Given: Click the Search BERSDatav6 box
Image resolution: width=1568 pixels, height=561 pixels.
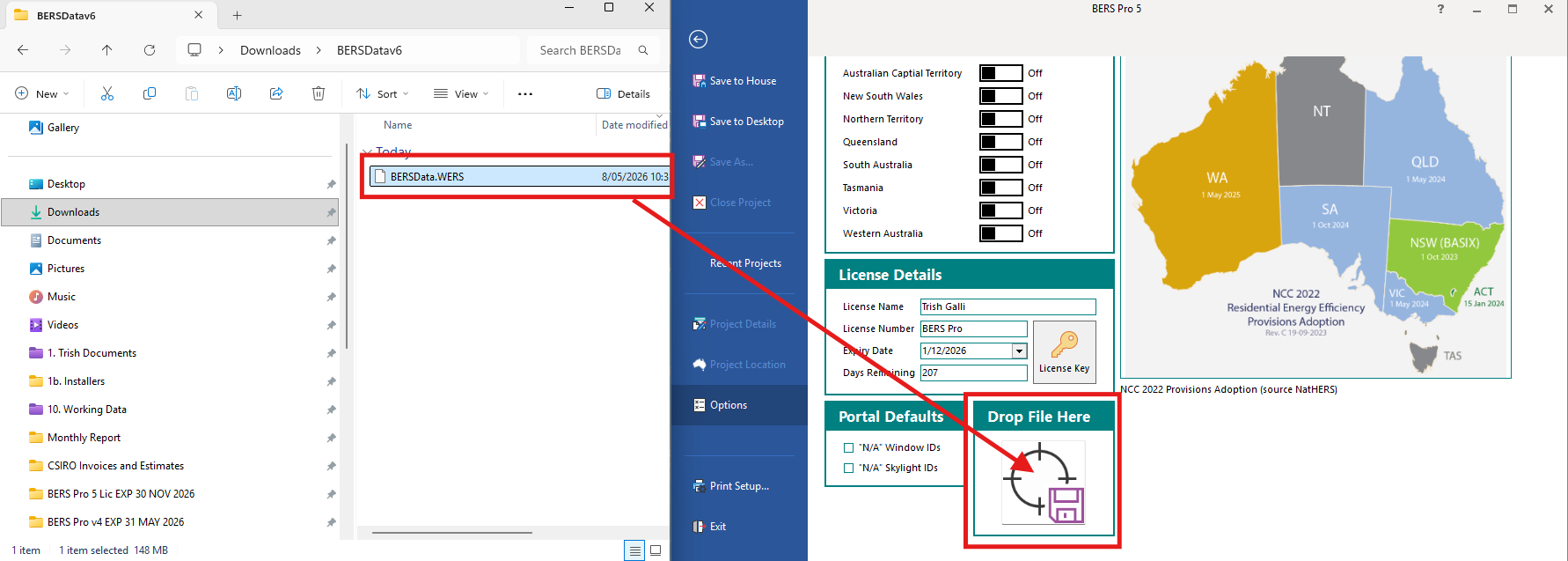Looking at the screenshot, I should tap(593, 50).
